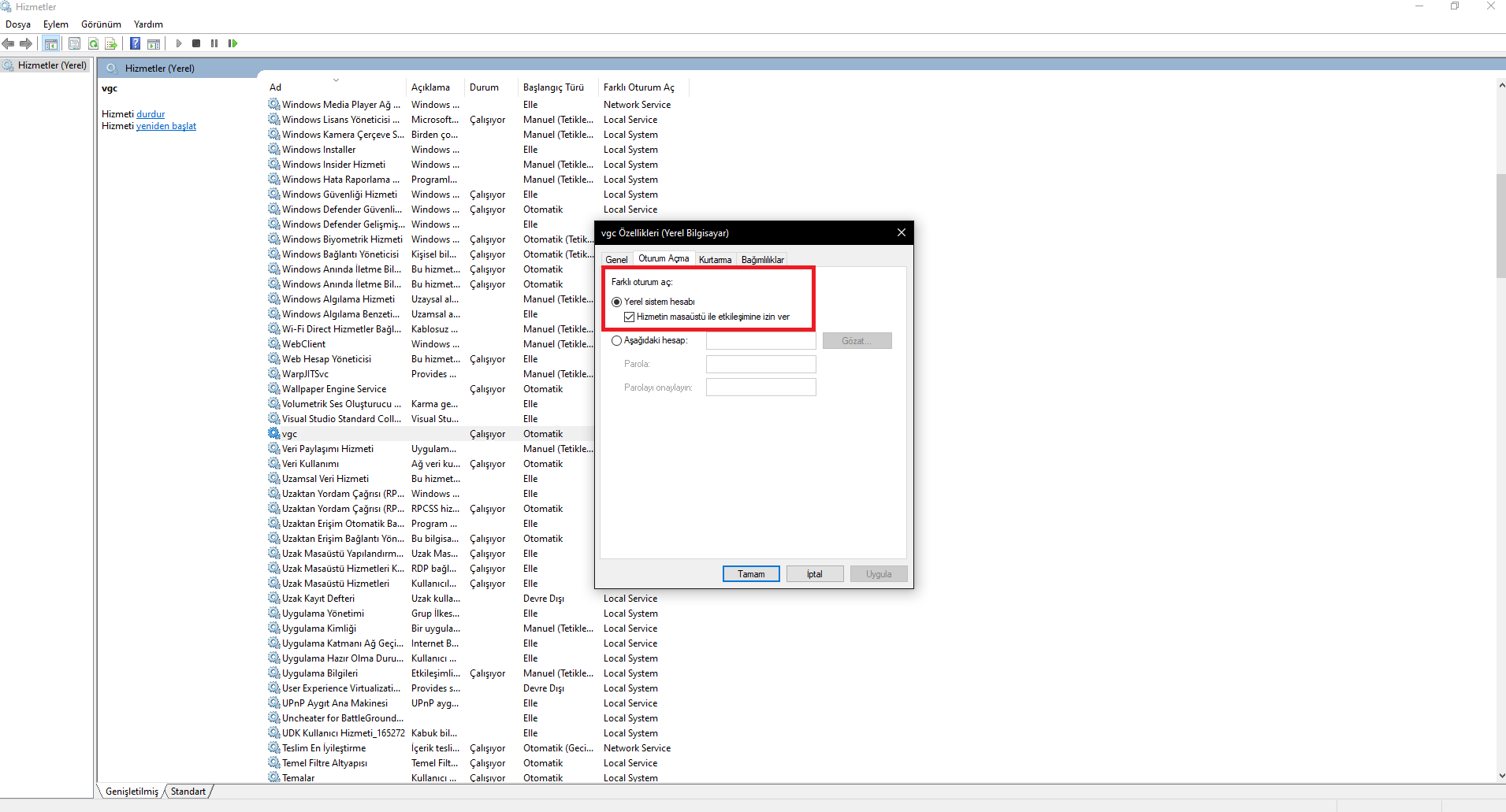1506x812 pixels.
Task: Select the Yerel sistem hesabı radio button
Action: point(616,302)
